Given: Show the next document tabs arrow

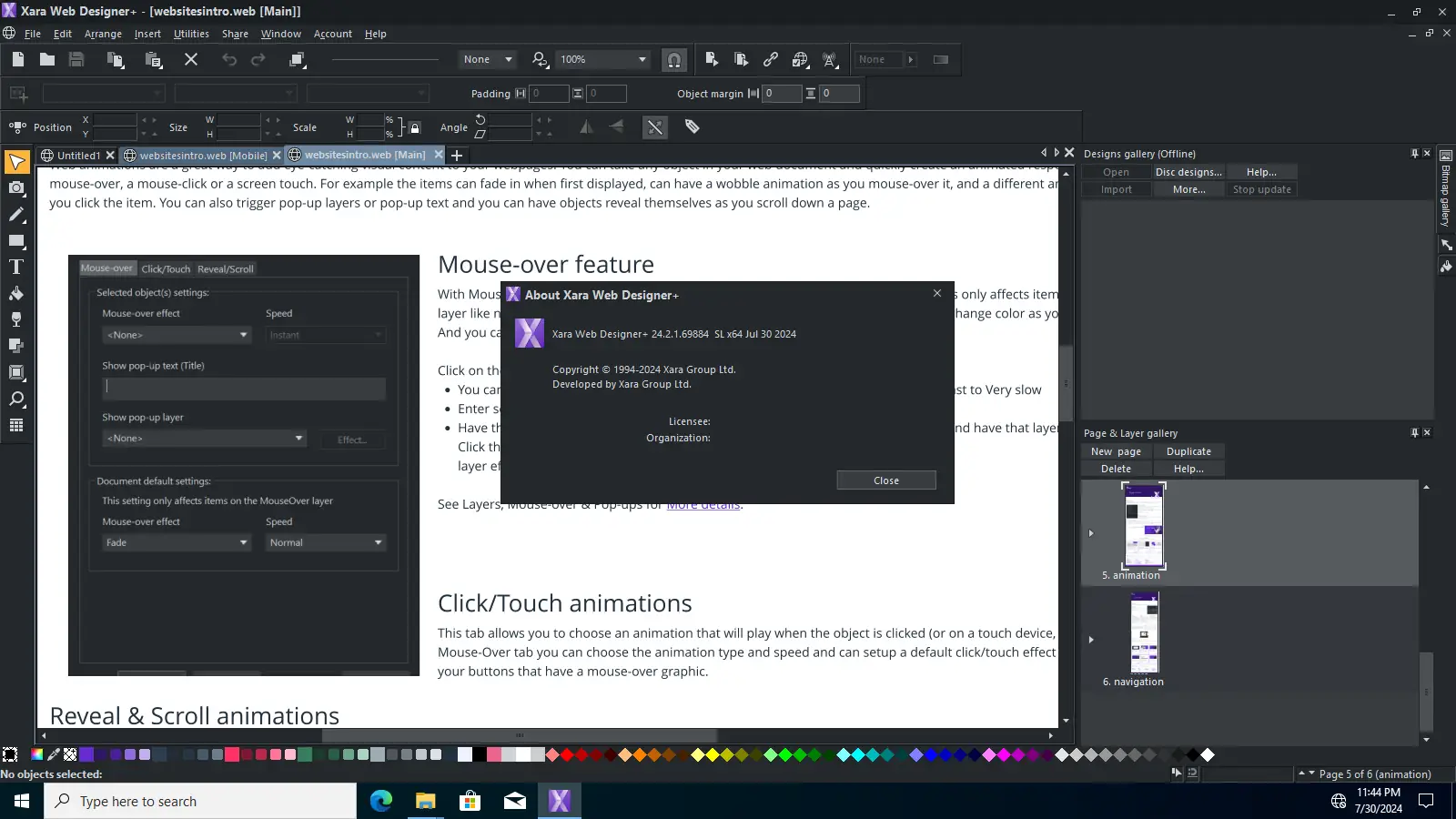Looking at the screenshot, I should click(1057, 153).
